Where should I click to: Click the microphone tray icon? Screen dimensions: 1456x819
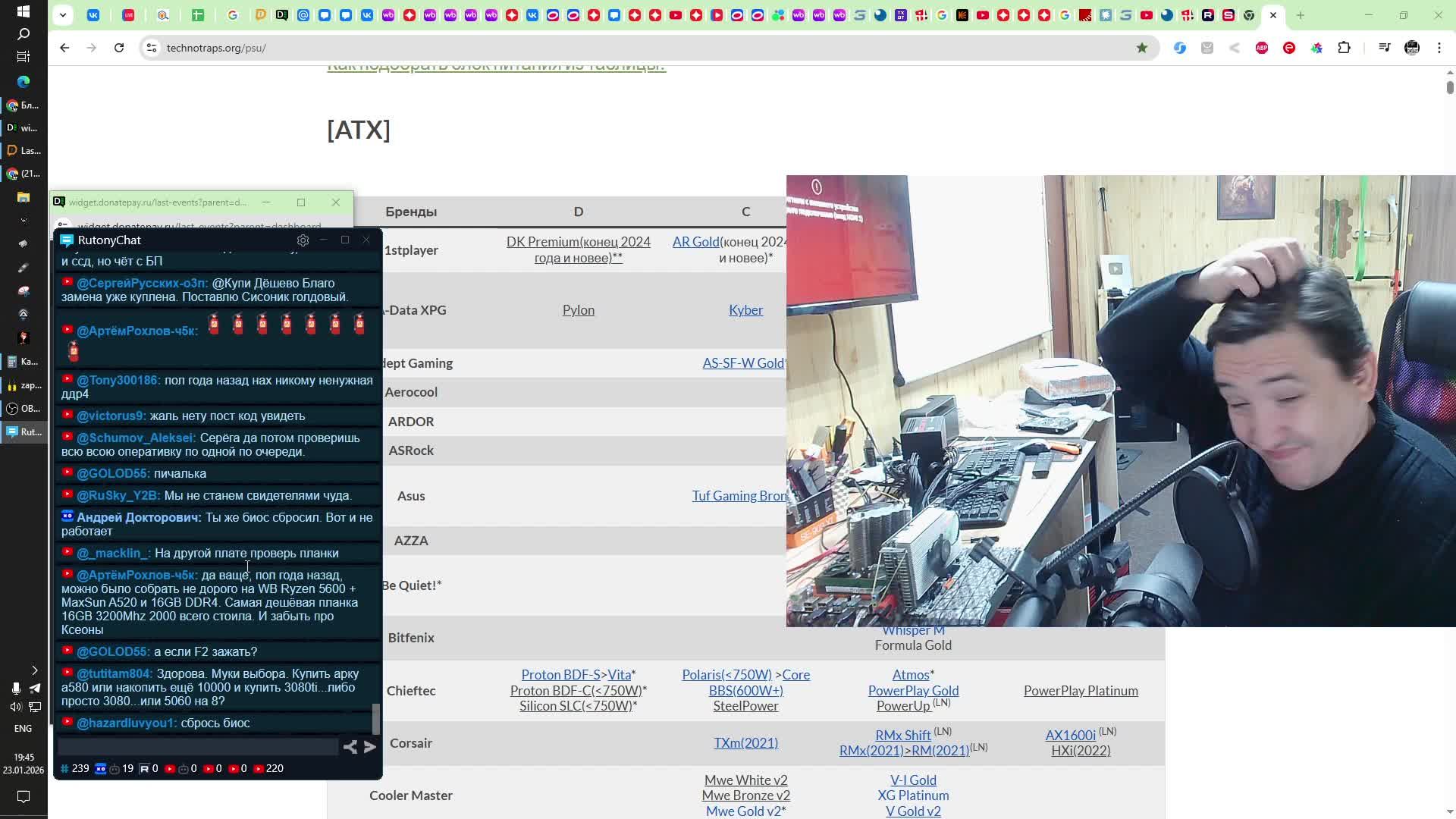[x=16, y=688]
